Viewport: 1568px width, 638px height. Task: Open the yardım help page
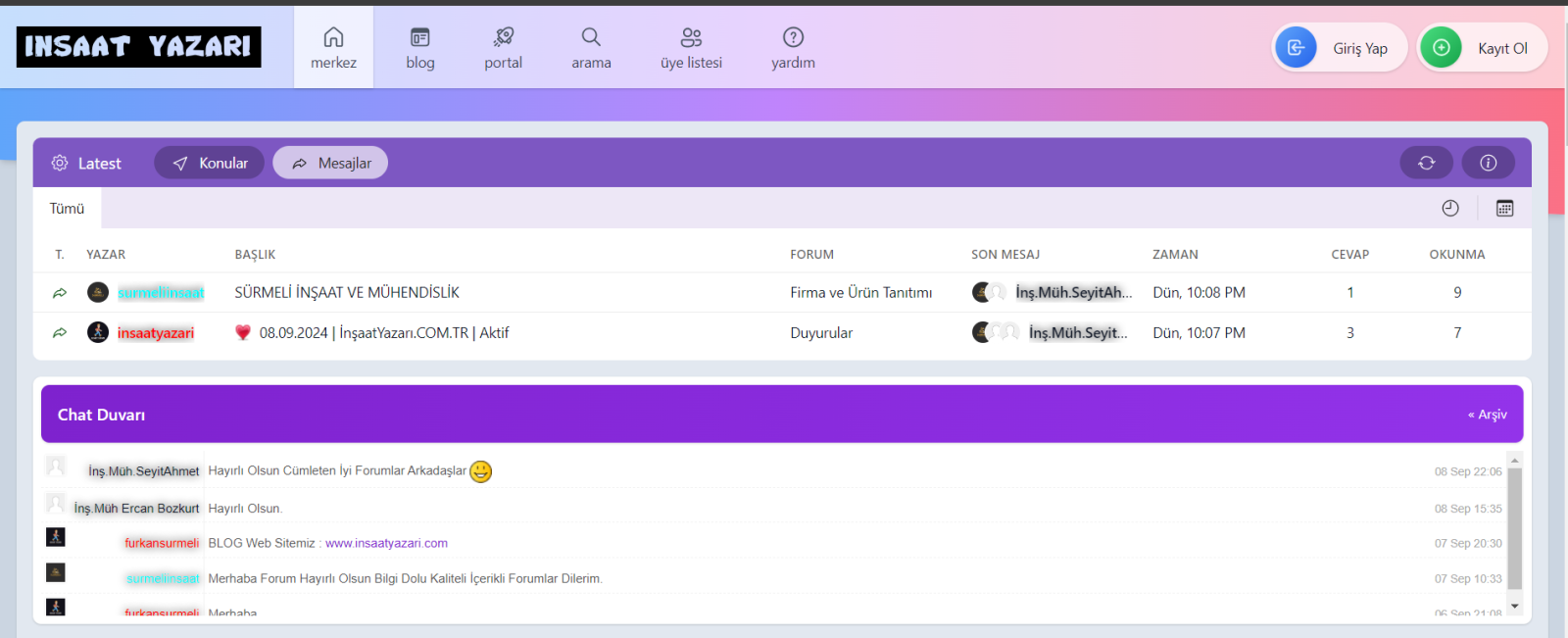click(x=793, y=48)
